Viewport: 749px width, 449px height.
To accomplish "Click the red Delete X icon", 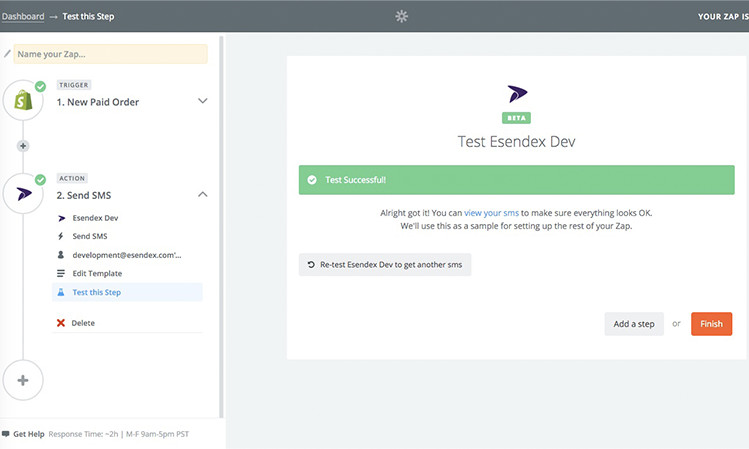I will click(x=61, y=323).
